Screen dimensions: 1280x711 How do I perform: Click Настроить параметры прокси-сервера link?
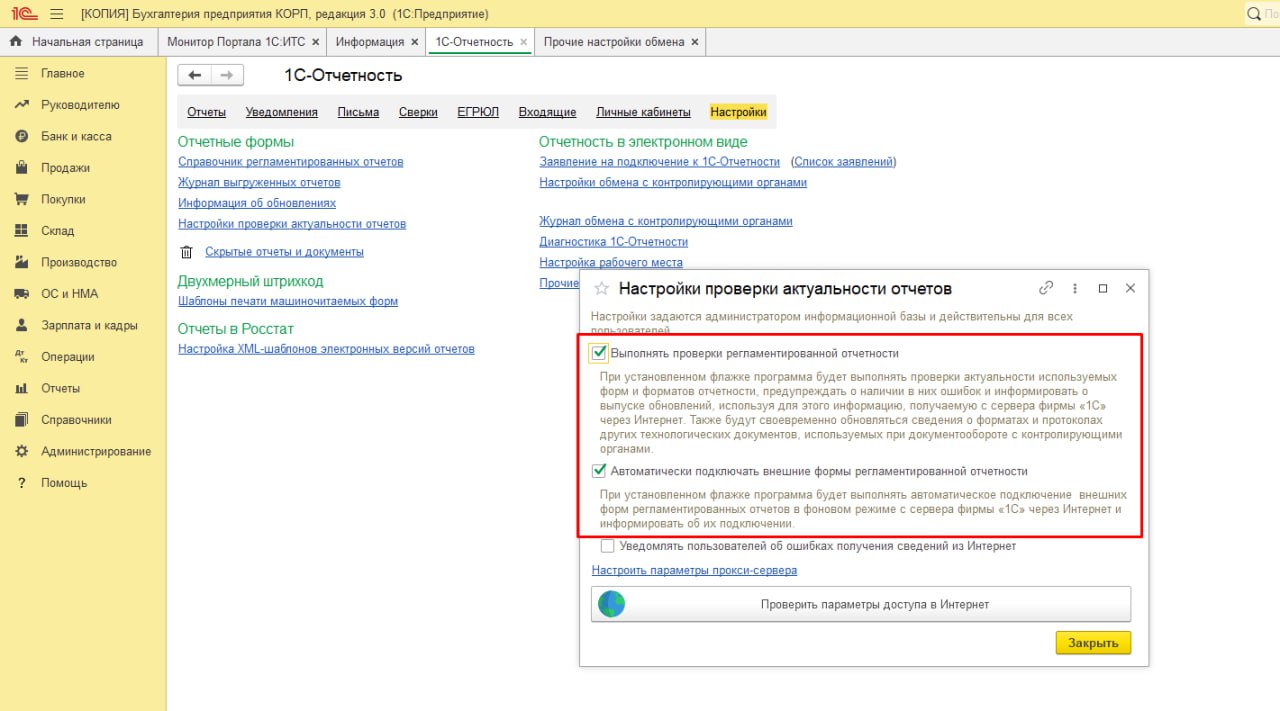694,571
